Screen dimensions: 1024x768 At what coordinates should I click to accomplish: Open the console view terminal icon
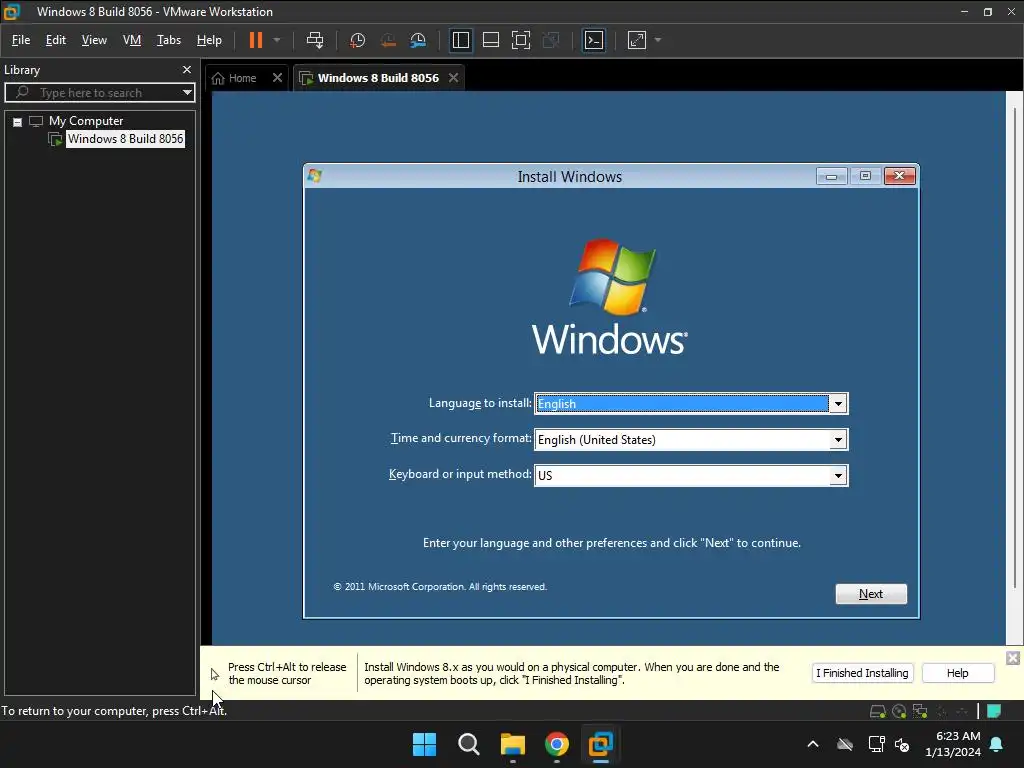pos(594,40)
